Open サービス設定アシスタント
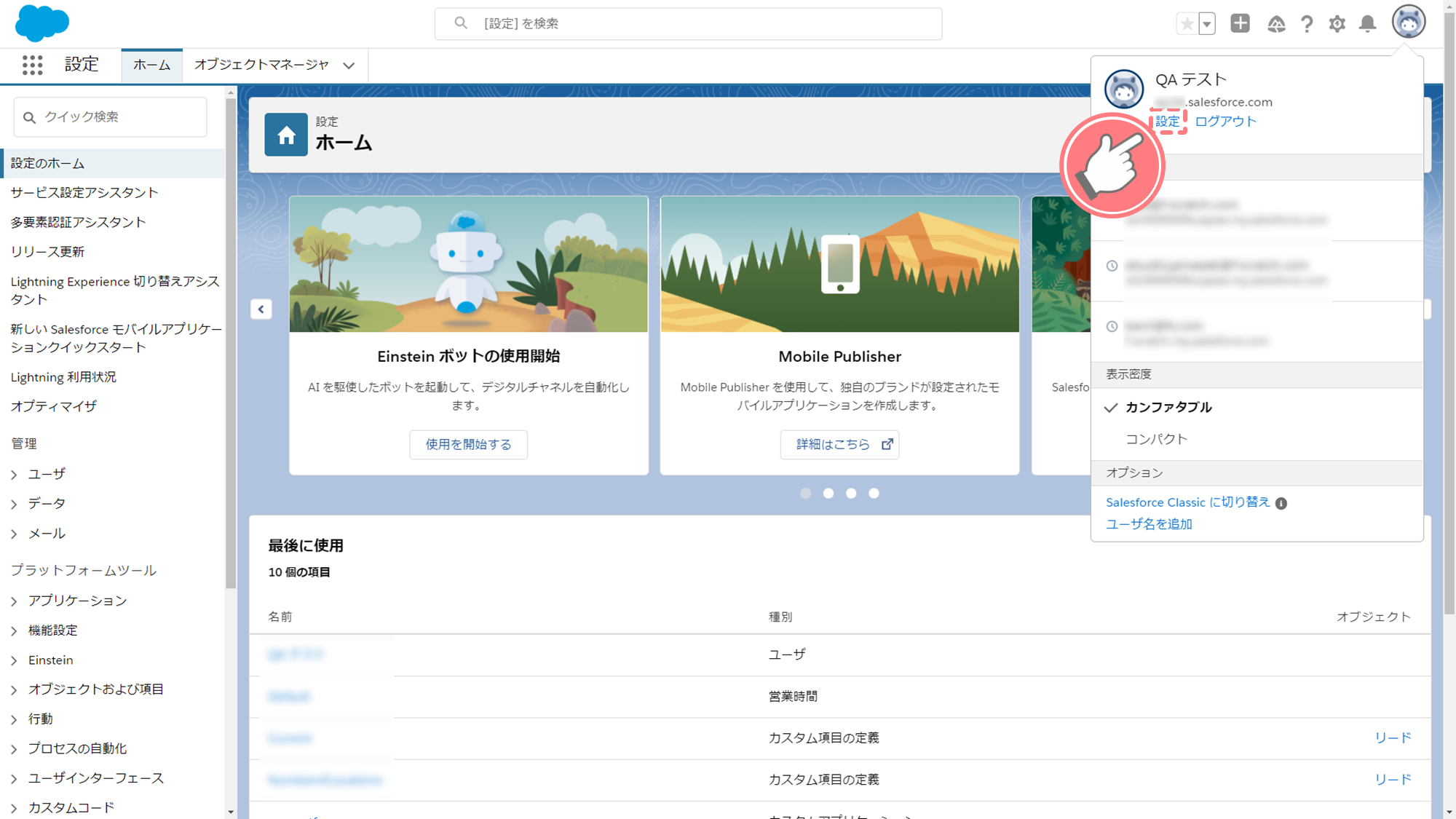This screenshot has height=819, width=1456. 84,192
